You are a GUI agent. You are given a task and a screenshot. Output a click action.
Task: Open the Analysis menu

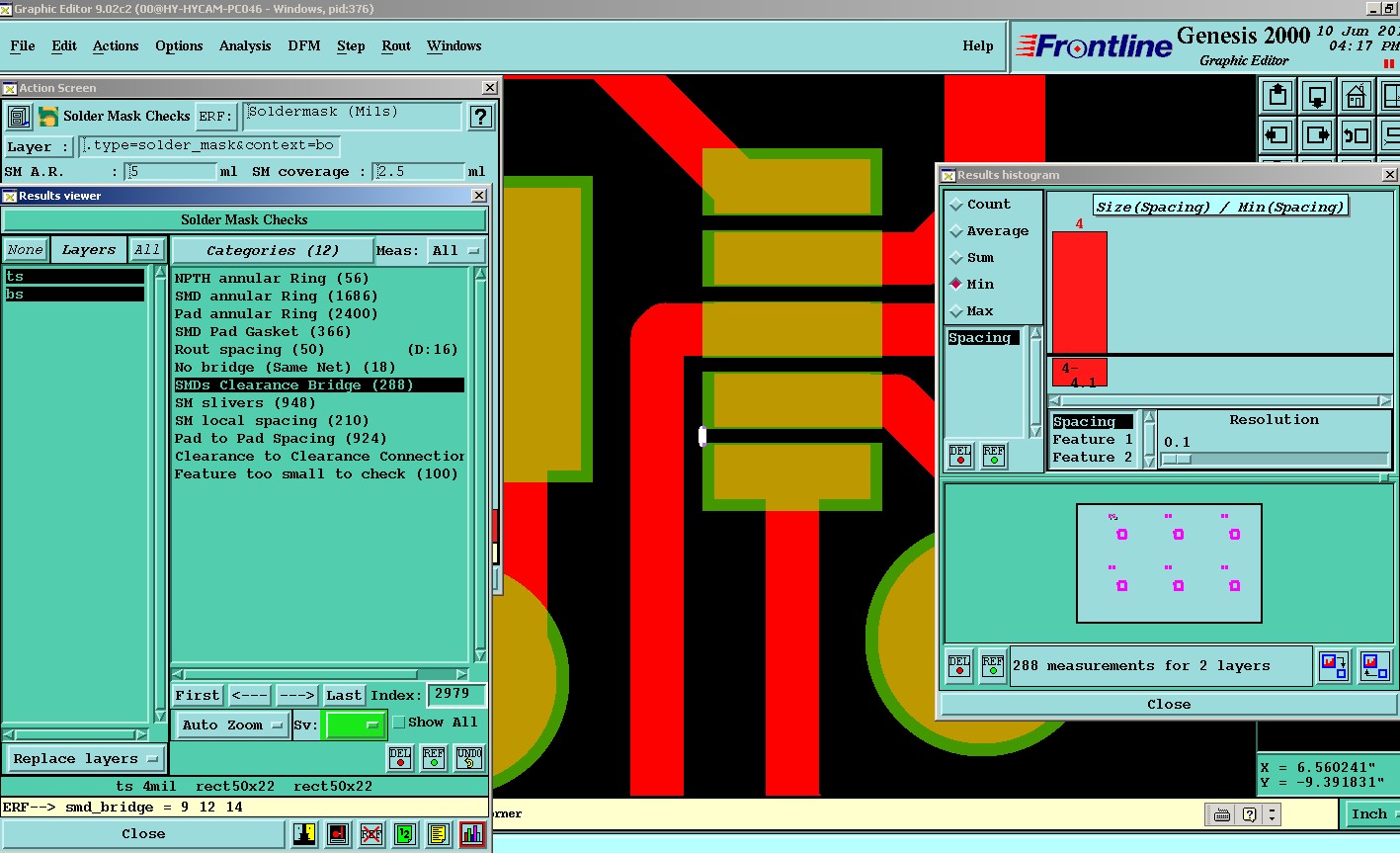click(x=245, y=46)
